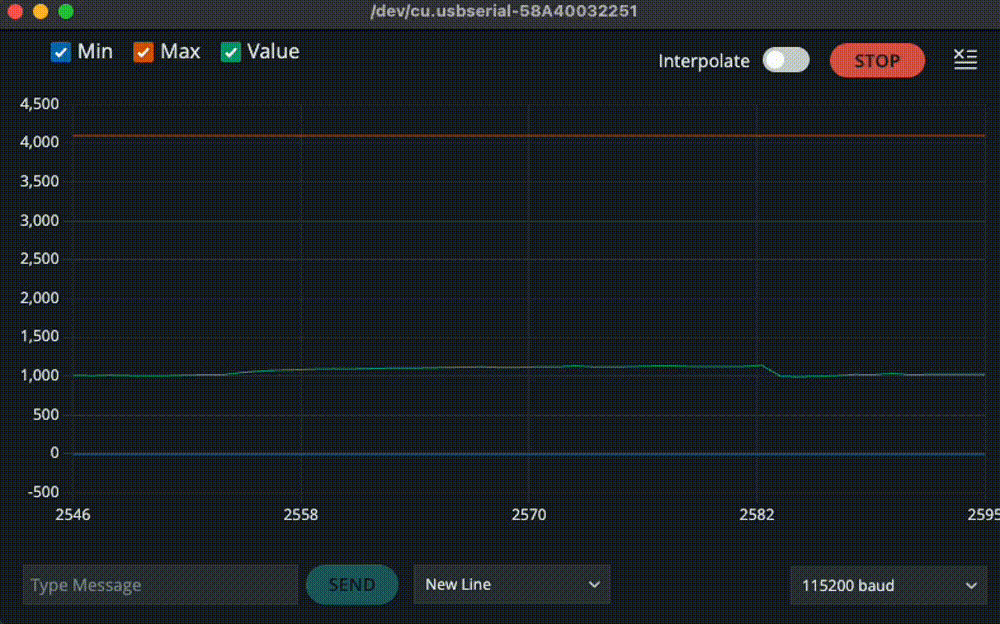Image resolution: width=1000 pixels, height=624 pixels.
Task: Uncheck the Min series checkbox
Action: pyautogui.click(x=61, y=52)
